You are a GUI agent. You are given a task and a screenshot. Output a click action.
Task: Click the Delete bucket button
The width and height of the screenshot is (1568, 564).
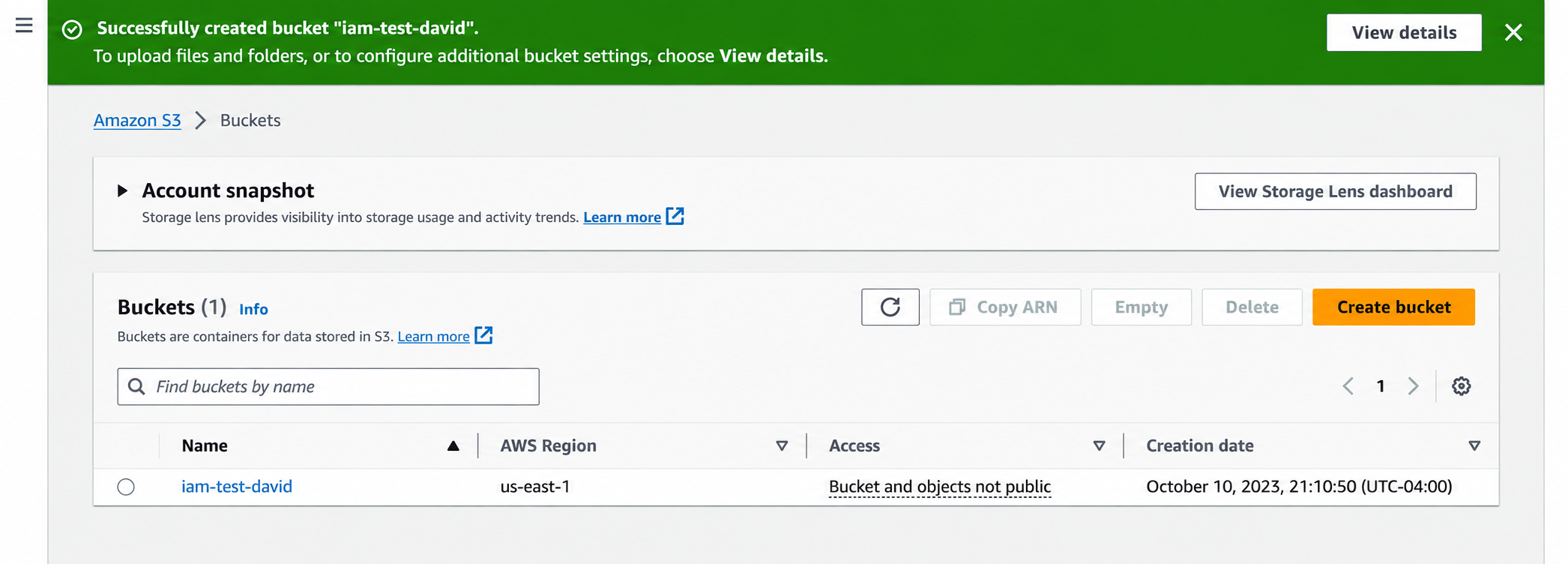click(1252, 307)
